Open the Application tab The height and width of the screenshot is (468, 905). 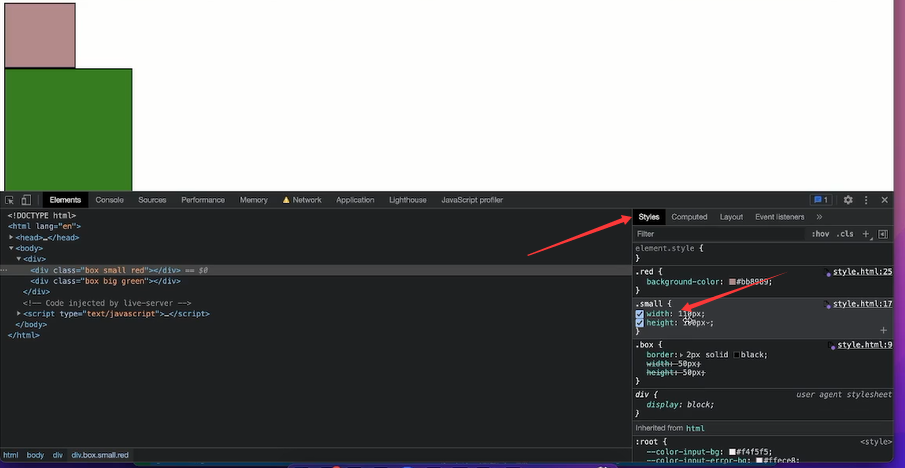click(355, 200)
